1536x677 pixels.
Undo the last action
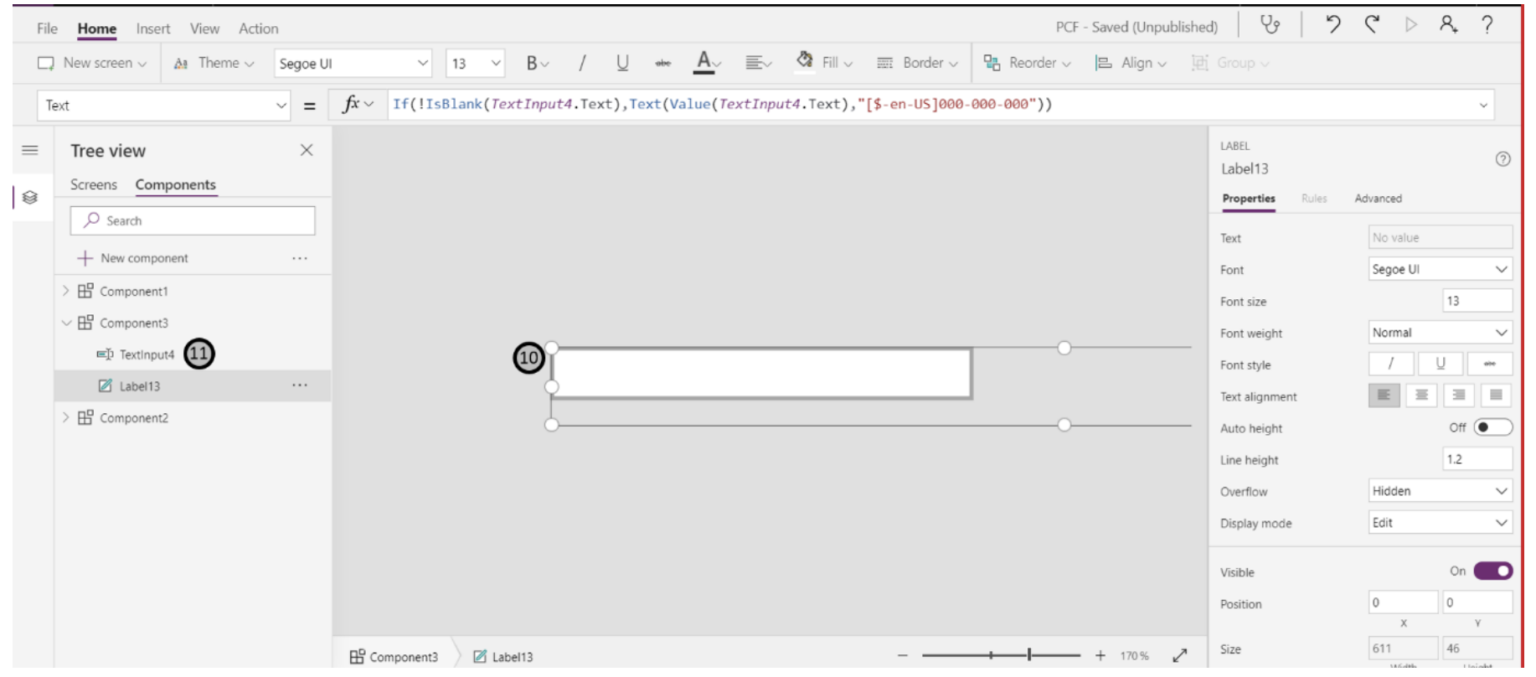1333,27
